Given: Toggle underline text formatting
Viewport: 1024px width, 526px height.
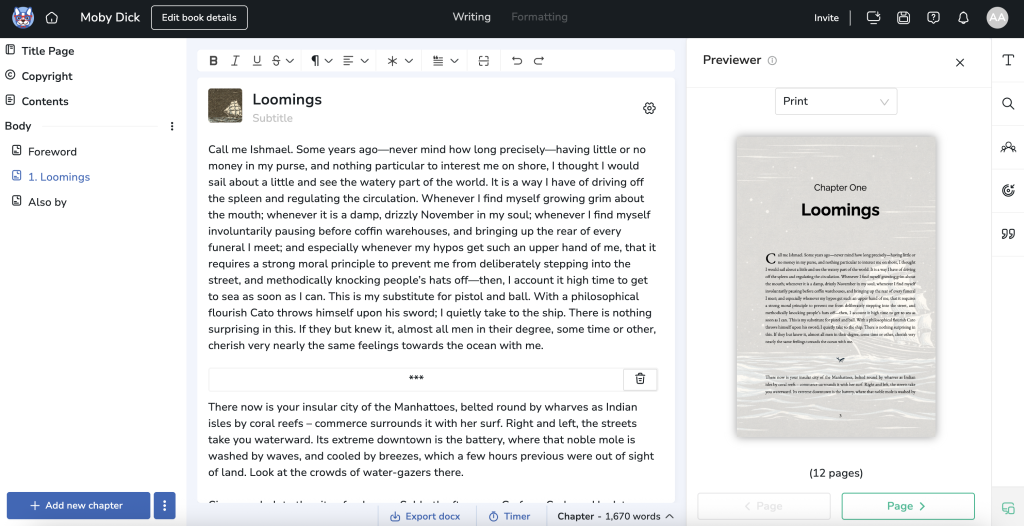Looking at the screenshot, I should (257, 61).
